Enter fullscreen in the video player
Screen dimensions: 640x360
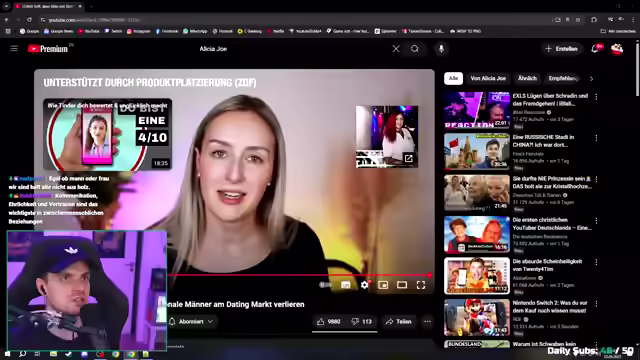coord(421,285)
